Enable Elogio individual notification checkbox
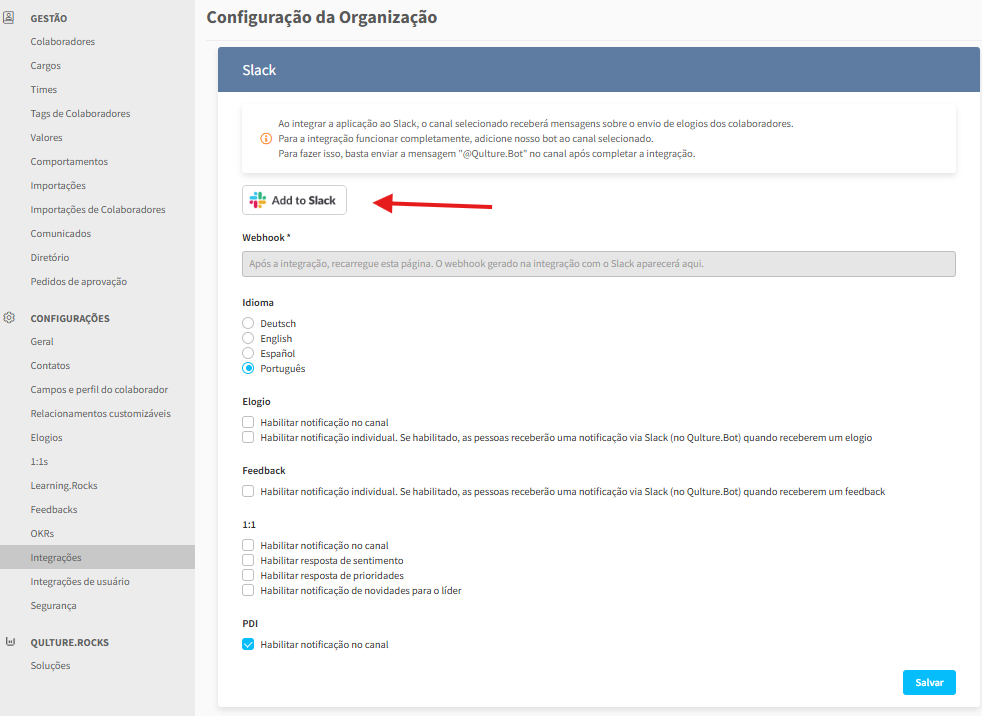The height and width of the screenshot is (716, 982). click(248, 437)
